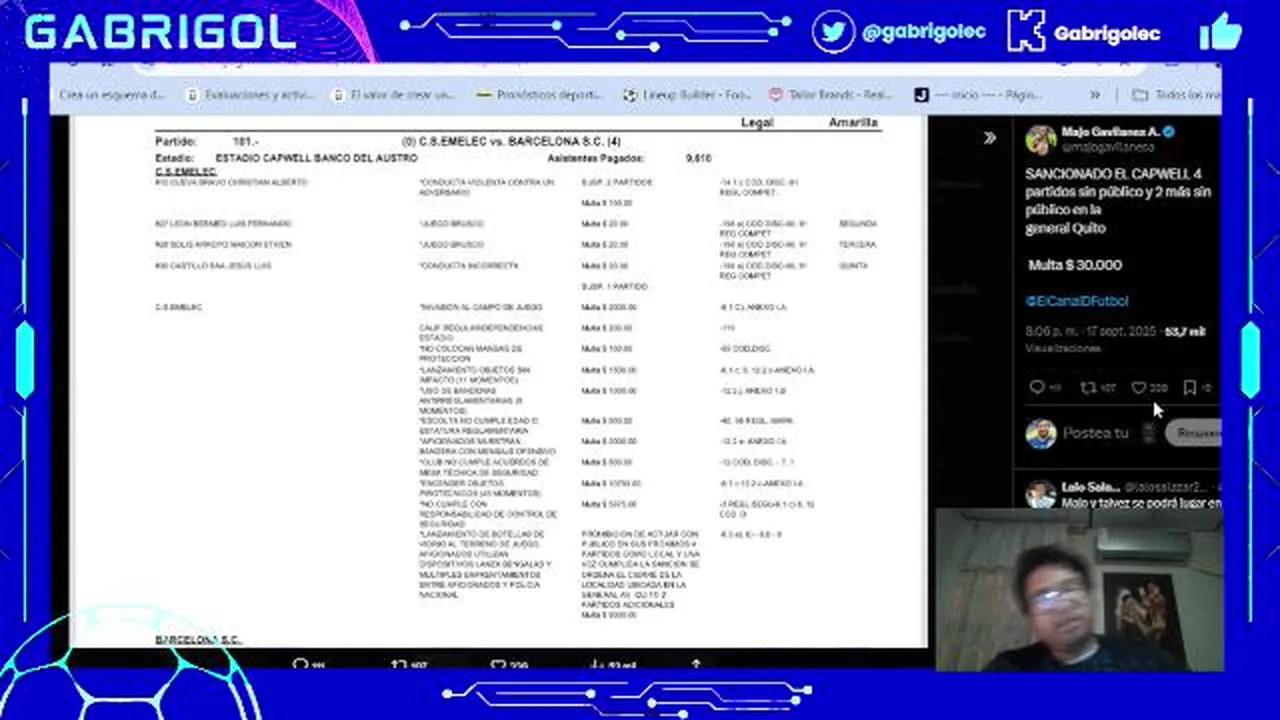1280x720 pixels.
Task: Click the heart icon below the image
Action: [x=497, y=664]
